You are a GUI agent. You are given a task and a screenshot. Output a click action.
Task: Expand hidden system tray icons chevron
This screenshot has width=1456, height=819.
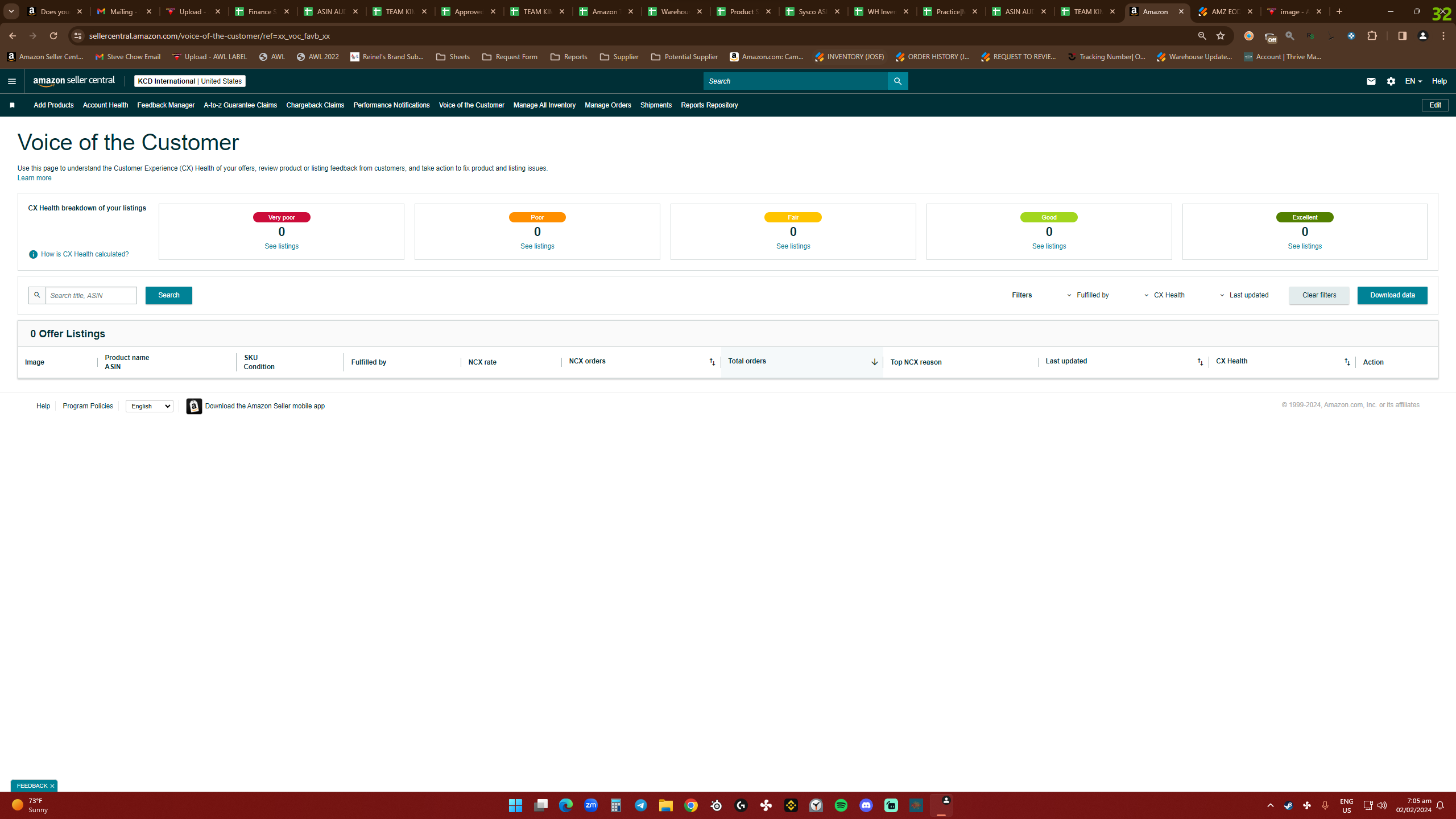tap(1270, 805)
